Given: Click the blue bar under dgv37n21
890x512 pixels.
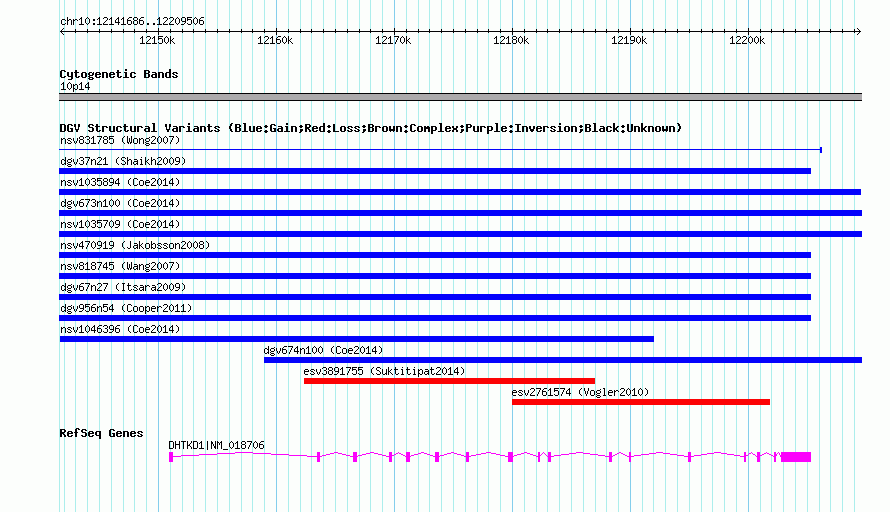Looking at the screenshot, I should pos(435,171).
